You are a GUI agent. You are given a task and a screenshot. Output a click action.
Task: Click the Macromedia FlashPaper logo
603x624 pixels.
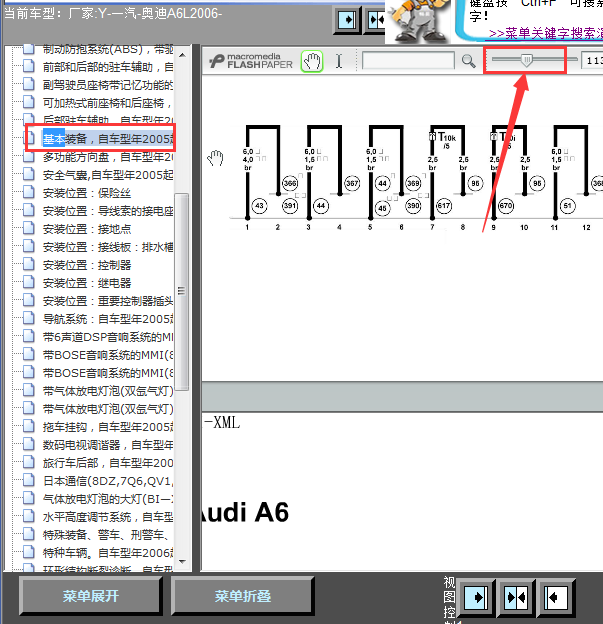(251, 61)
